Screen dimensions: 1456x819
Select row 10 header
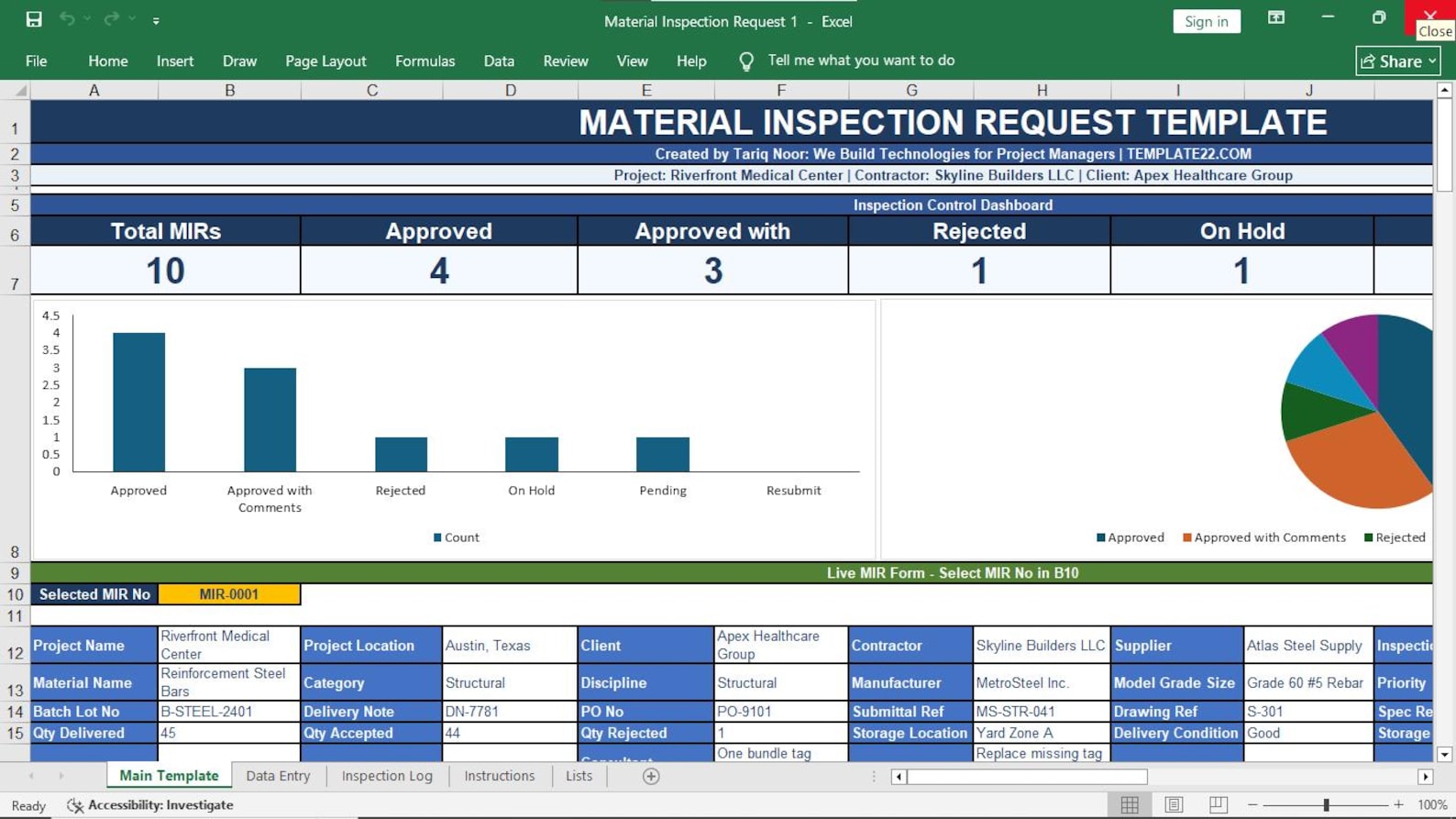coord(15,594)
